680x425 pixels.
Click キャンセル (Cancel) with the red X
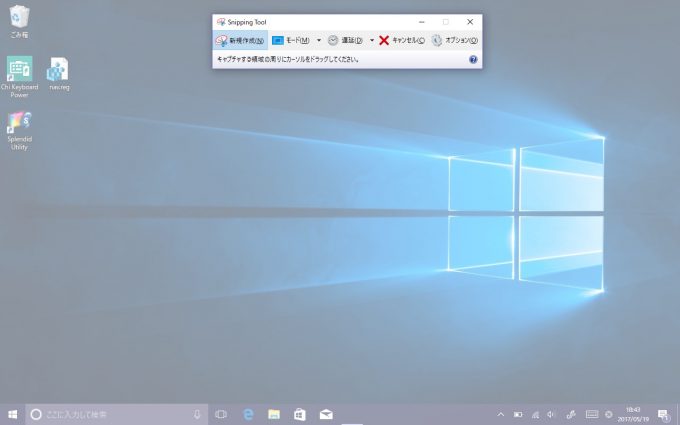[402, 40]
